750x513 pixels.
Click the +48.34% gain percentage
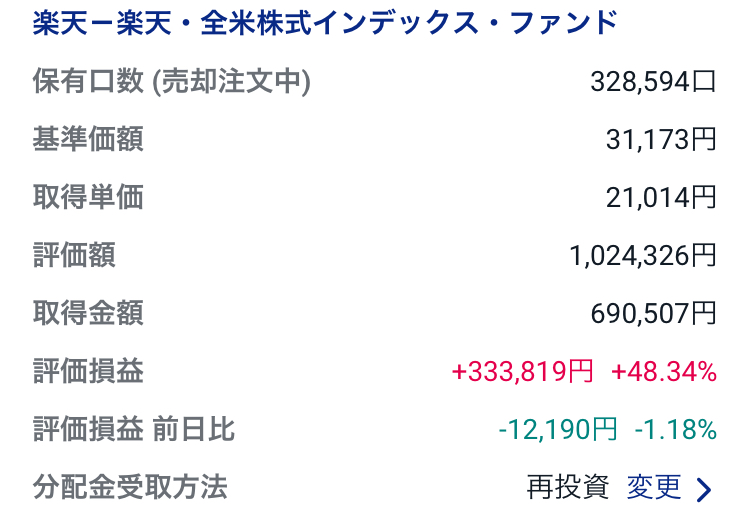point(664,371)
